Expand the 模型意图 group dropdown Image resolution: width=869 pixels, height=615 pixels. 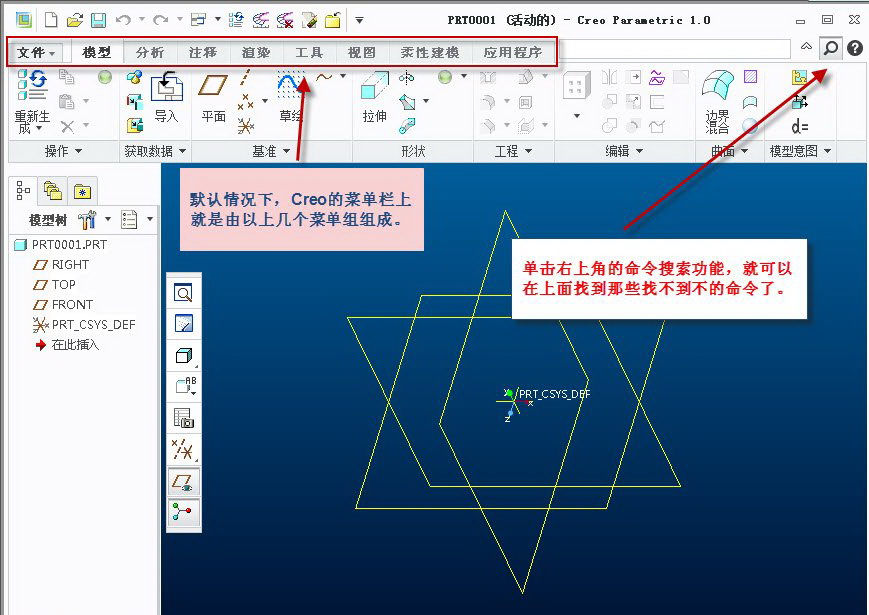(827, 151)
